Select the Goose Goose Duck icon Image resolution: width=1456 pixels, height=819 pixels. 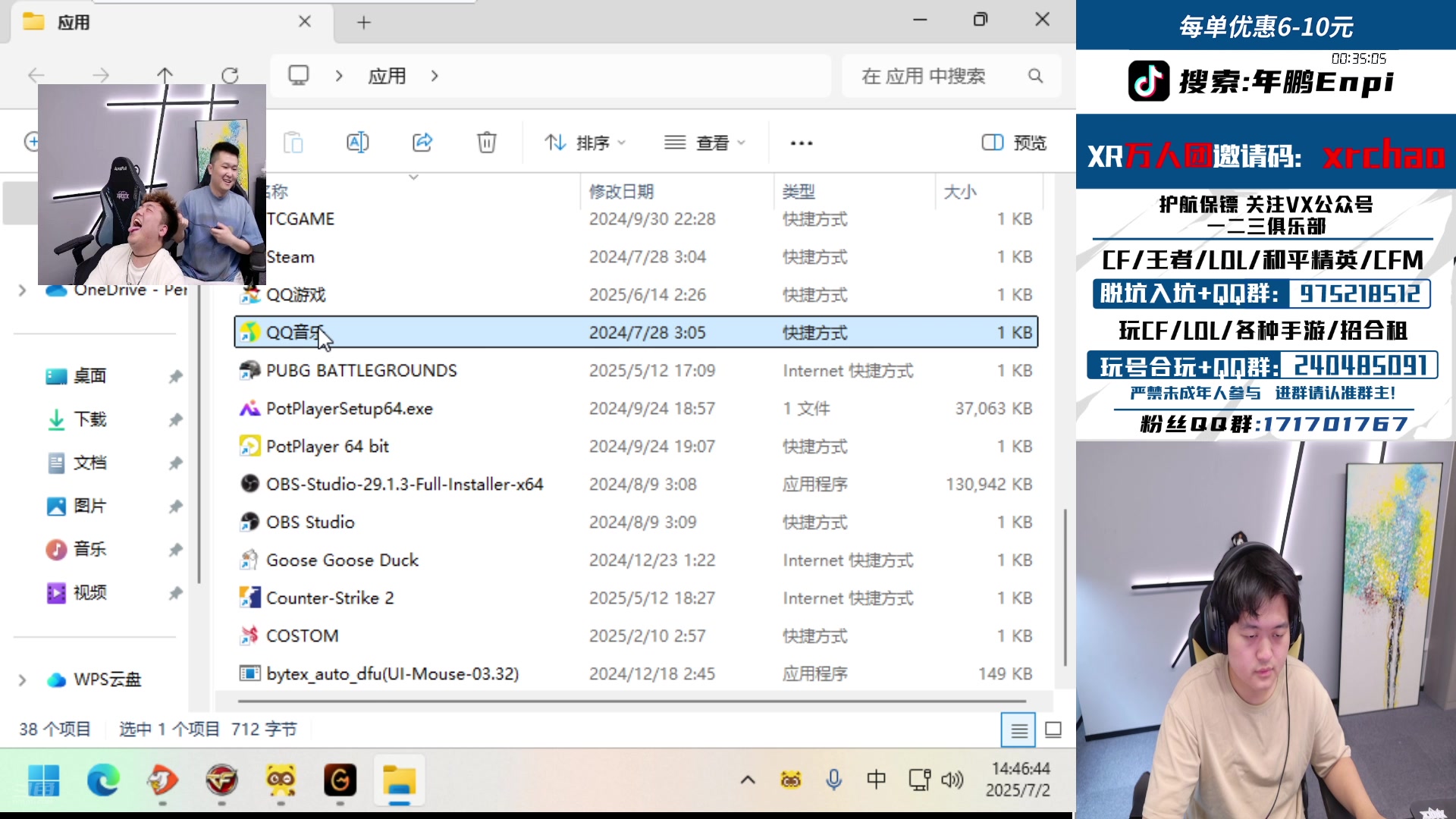(x=249, y=560)
